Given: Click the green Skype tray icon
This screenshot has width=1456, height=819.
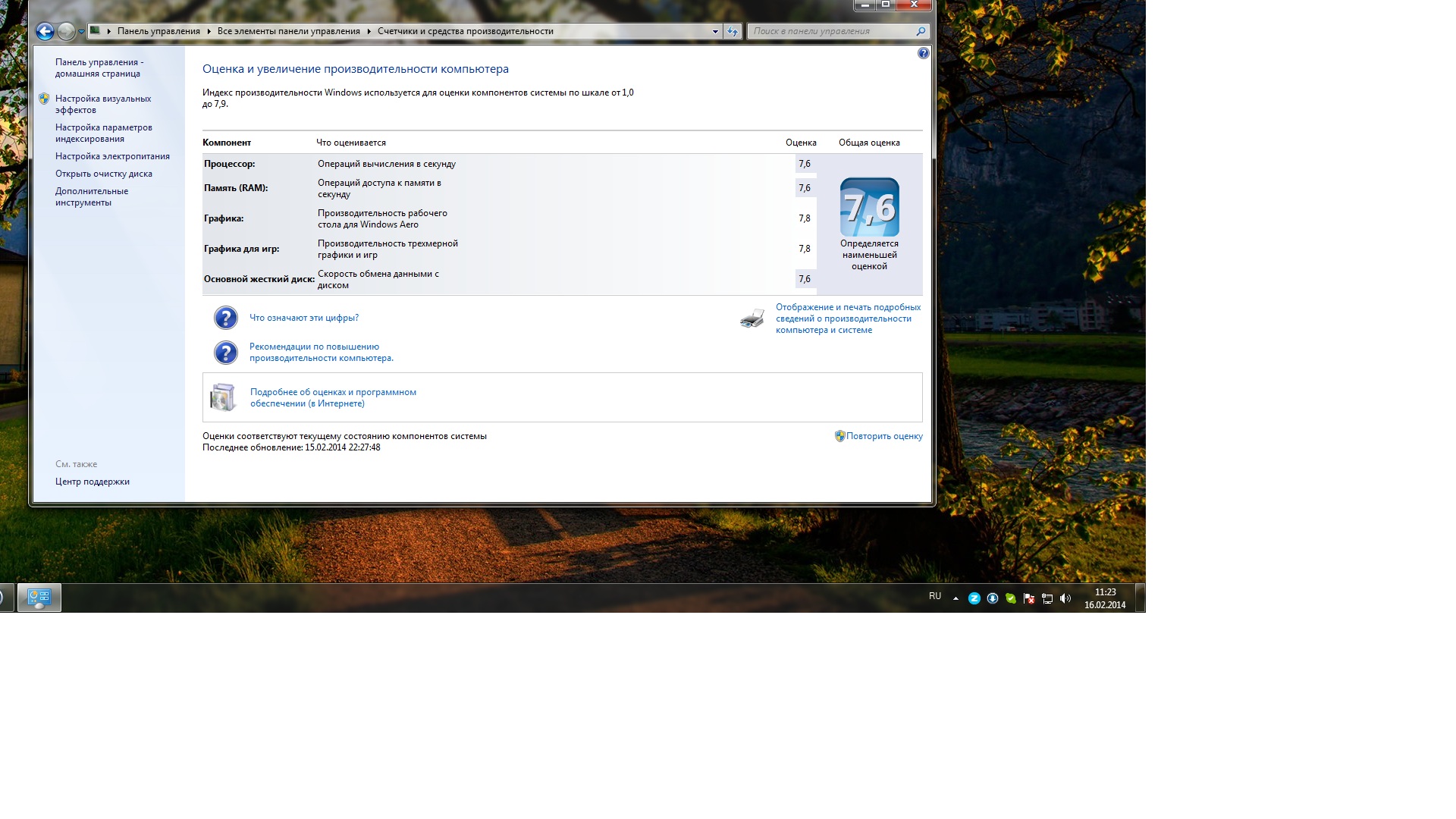Looking at the screenshot, I should point(1011,598).
